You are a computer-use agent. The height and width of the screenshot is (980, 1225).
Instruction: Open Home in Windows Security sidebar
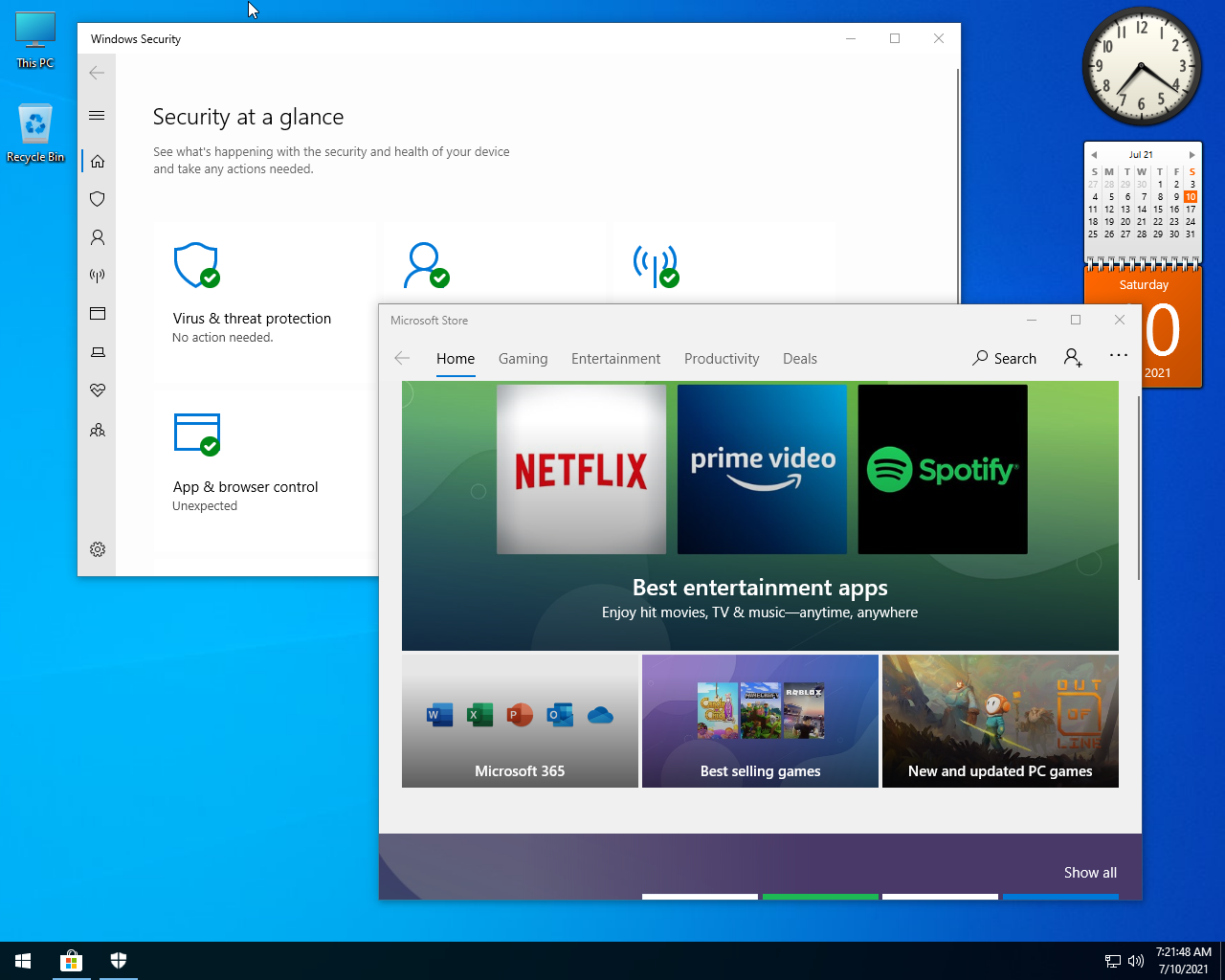[x=97, y=161]
